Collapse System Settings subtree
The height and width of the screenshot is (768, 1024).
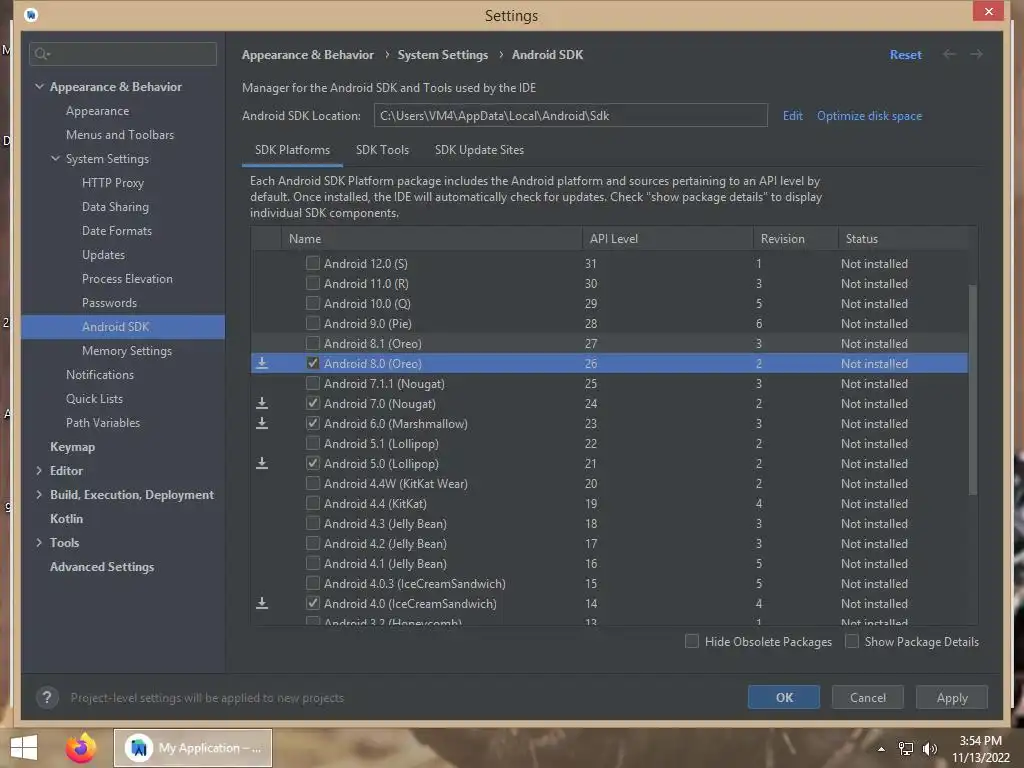pyautogui.click(x=56, y=158)
